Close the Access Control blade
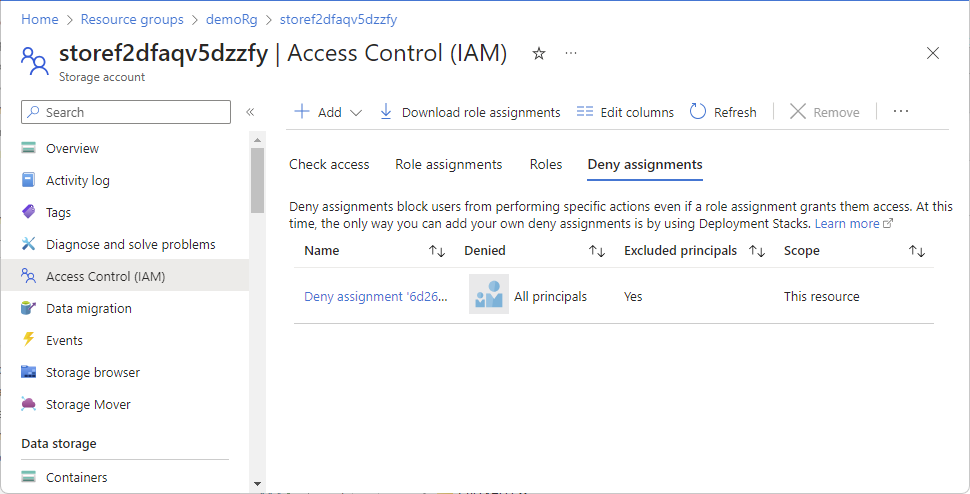 [x=933, y=53]
